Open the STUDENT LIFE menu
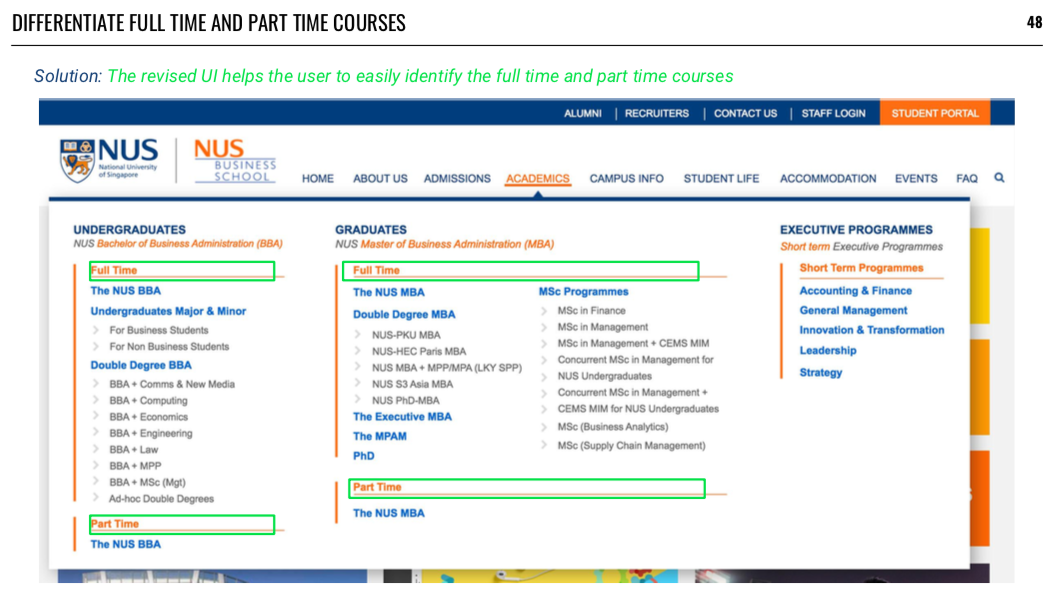This screenshot has height=596, width=1057. coord(721,179)
